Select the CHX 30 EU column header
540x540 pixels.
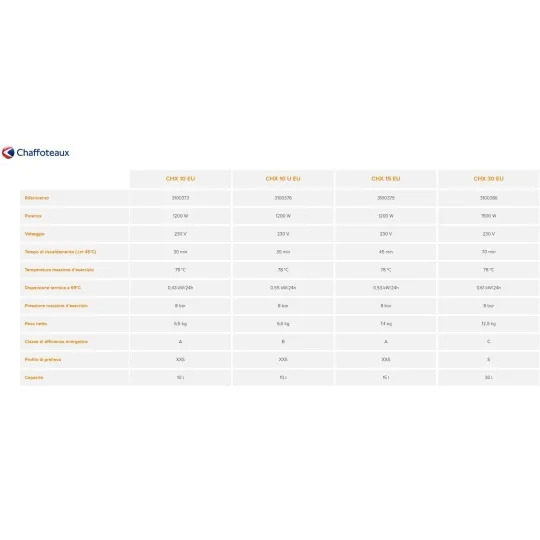click(488, 179)
